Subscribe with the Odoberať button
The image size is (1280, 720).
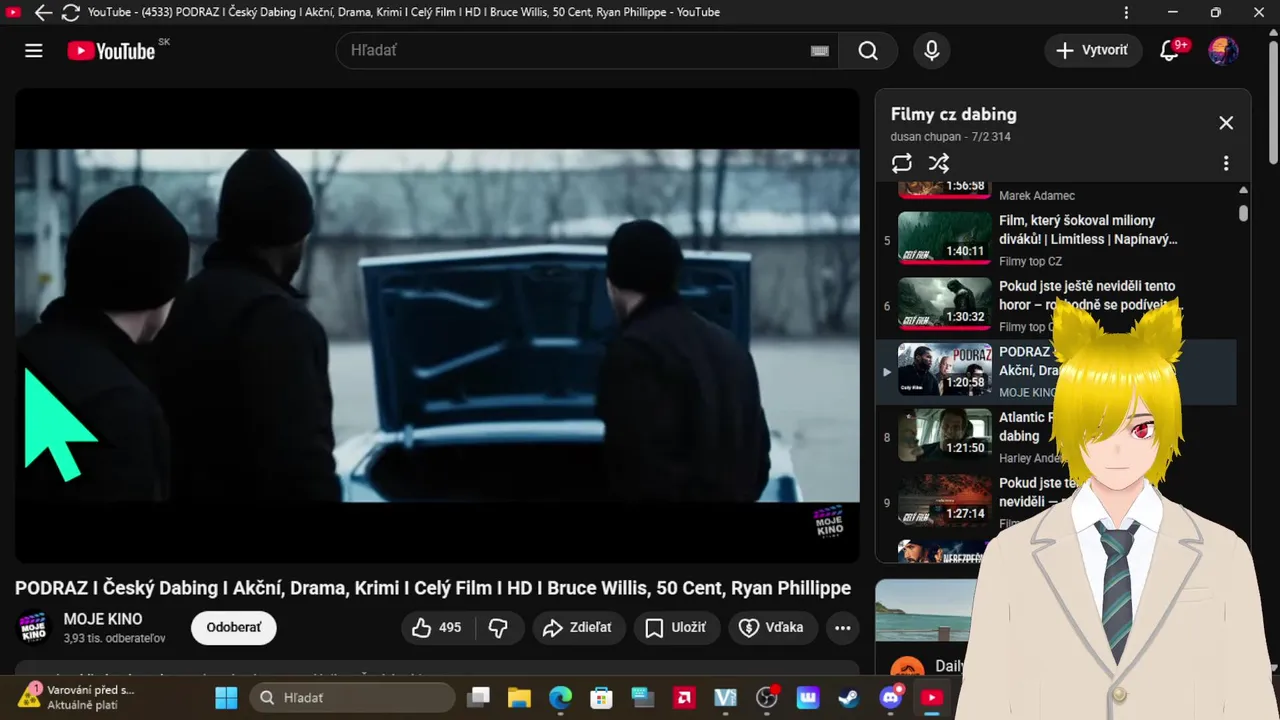pyautogui.click(x=234, y=628)
